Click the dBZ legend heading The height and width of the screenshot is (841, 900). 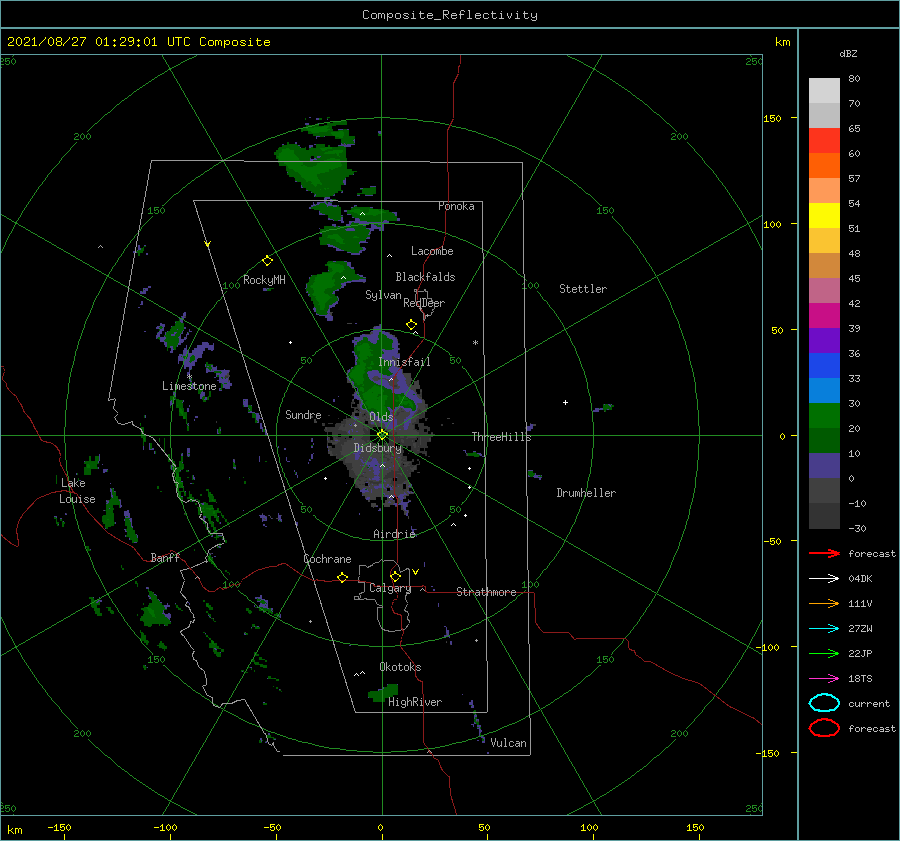[848, 53]
